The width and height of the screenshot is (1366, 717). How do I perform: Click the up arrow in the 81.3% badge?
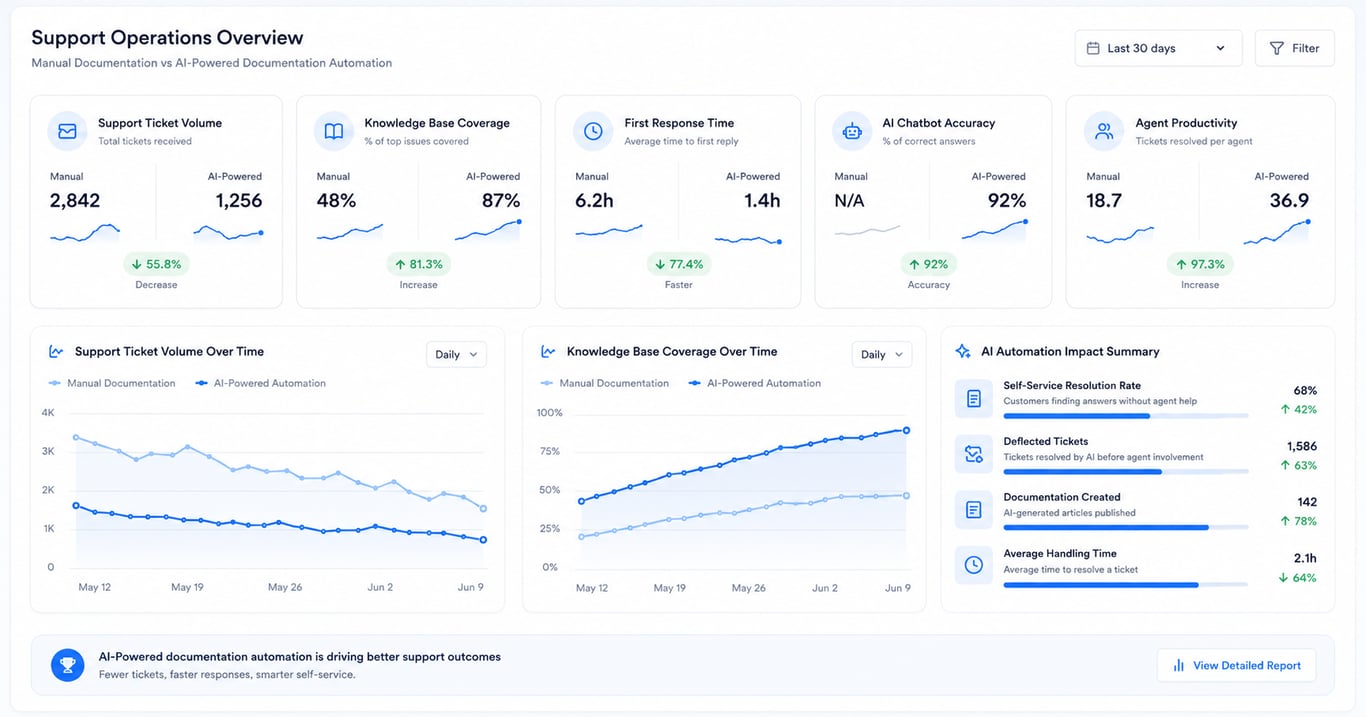tap(400, 265)
